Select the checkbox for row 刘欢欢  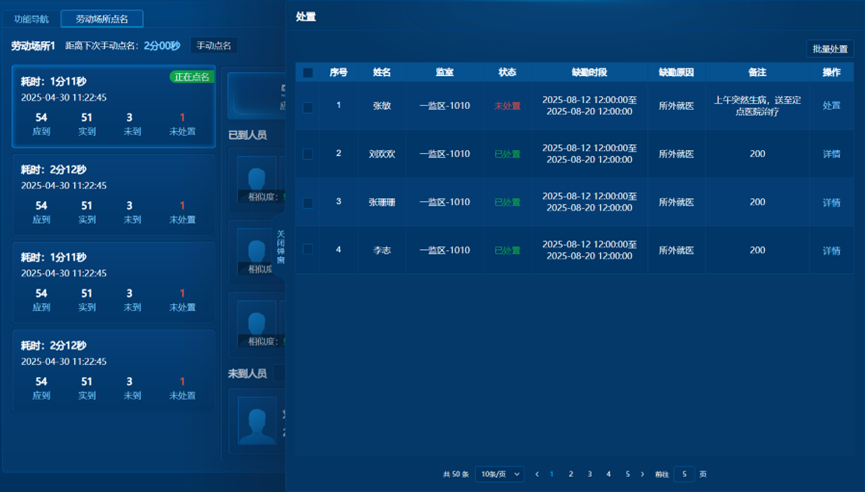point(308,154)
